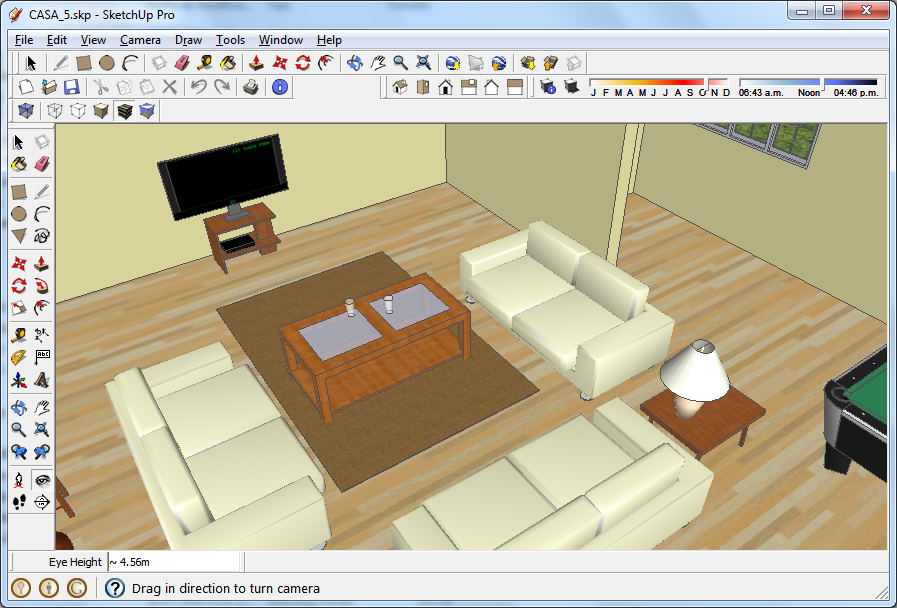897x608 pixels.
Task: Open Shadow Settings icon
Action: (547, 87)
